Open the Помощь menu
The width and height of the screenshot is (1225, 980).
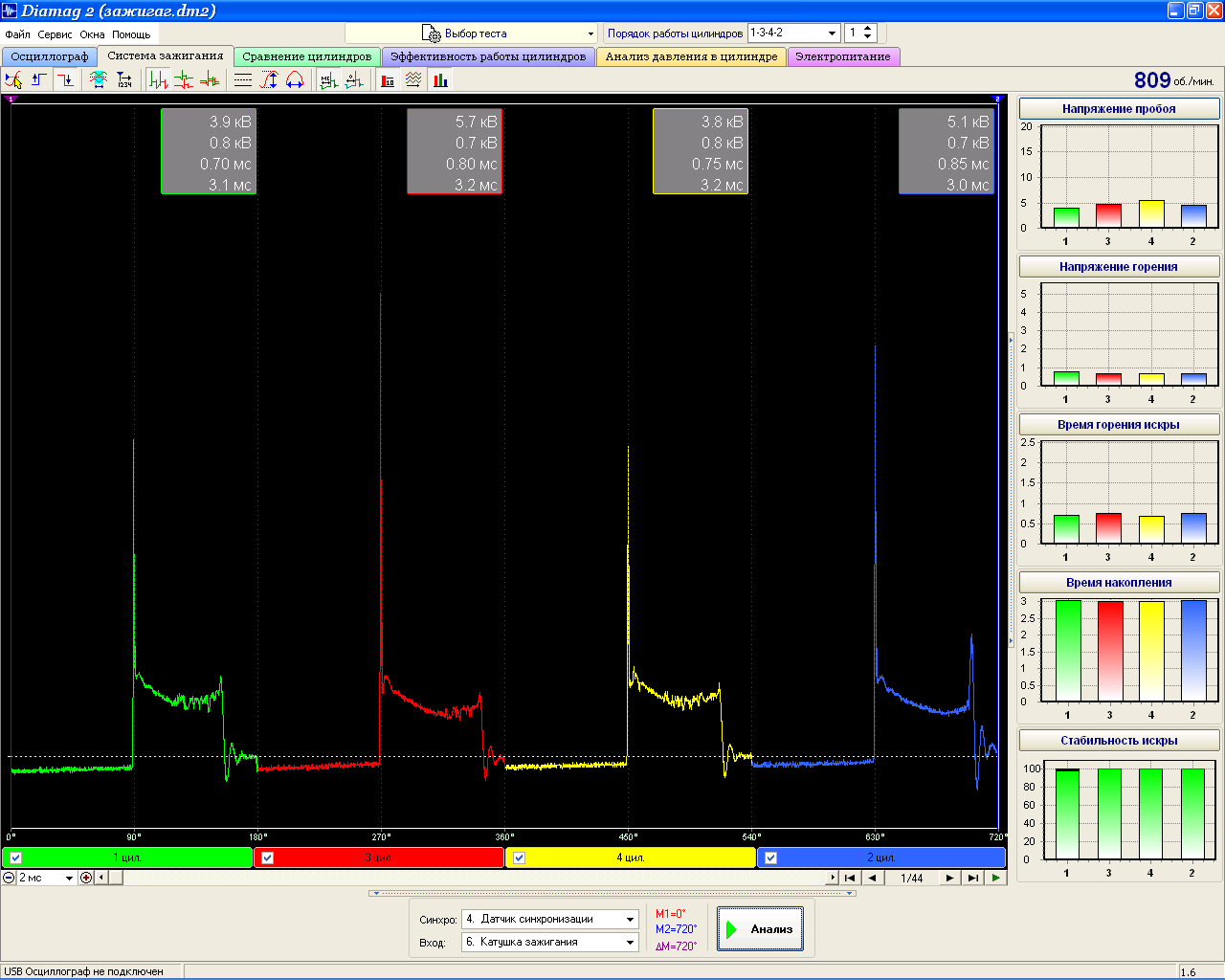(x=131, y=34)
